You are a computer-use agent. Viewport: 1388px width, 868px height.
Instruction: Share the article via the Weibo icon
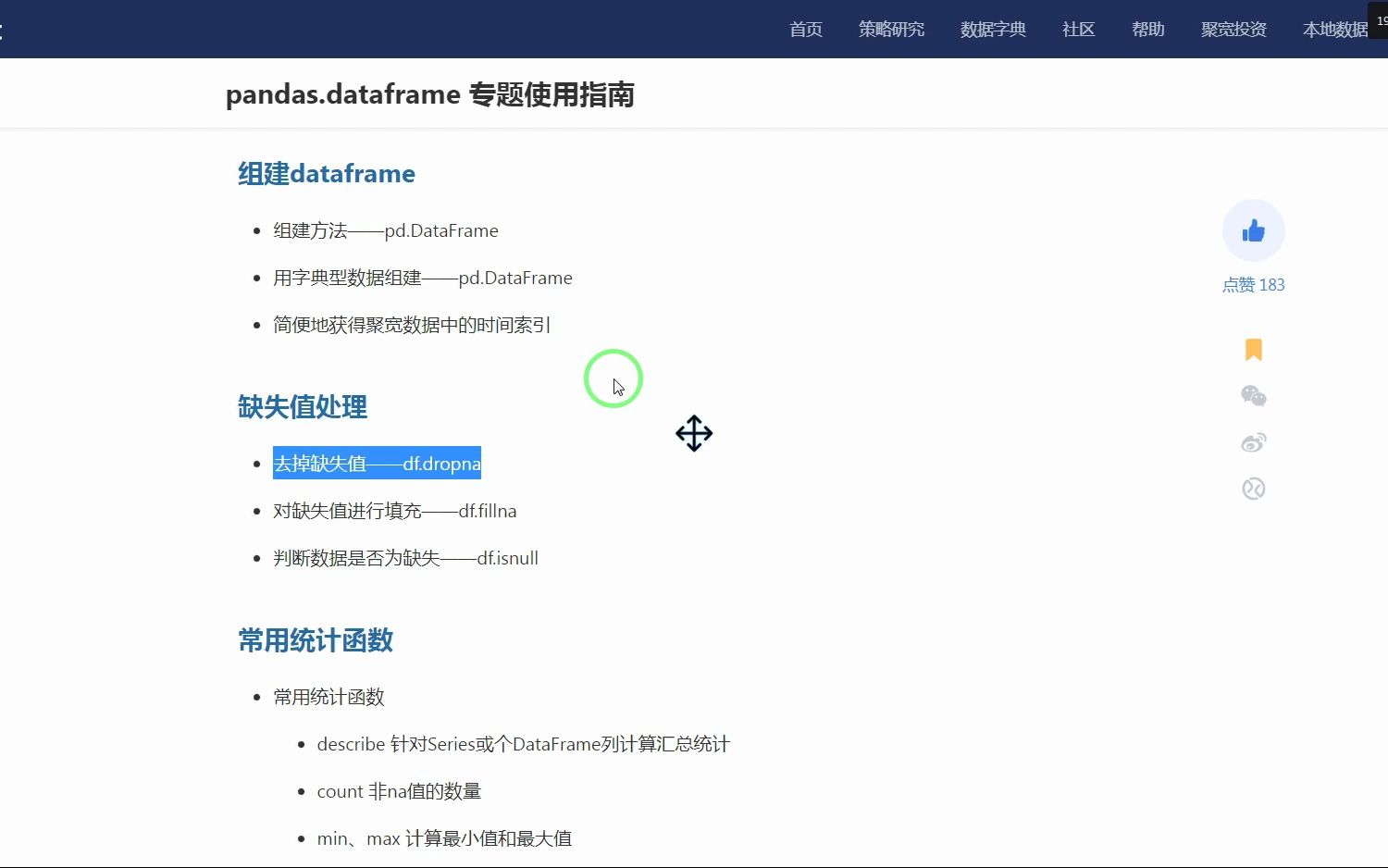(x=1253, y=442)
